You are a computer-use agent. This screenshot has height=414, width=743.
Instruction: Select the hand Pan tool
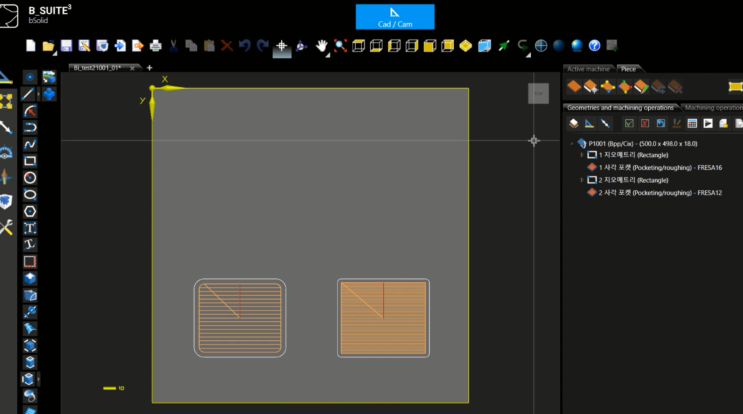point(322,45)
